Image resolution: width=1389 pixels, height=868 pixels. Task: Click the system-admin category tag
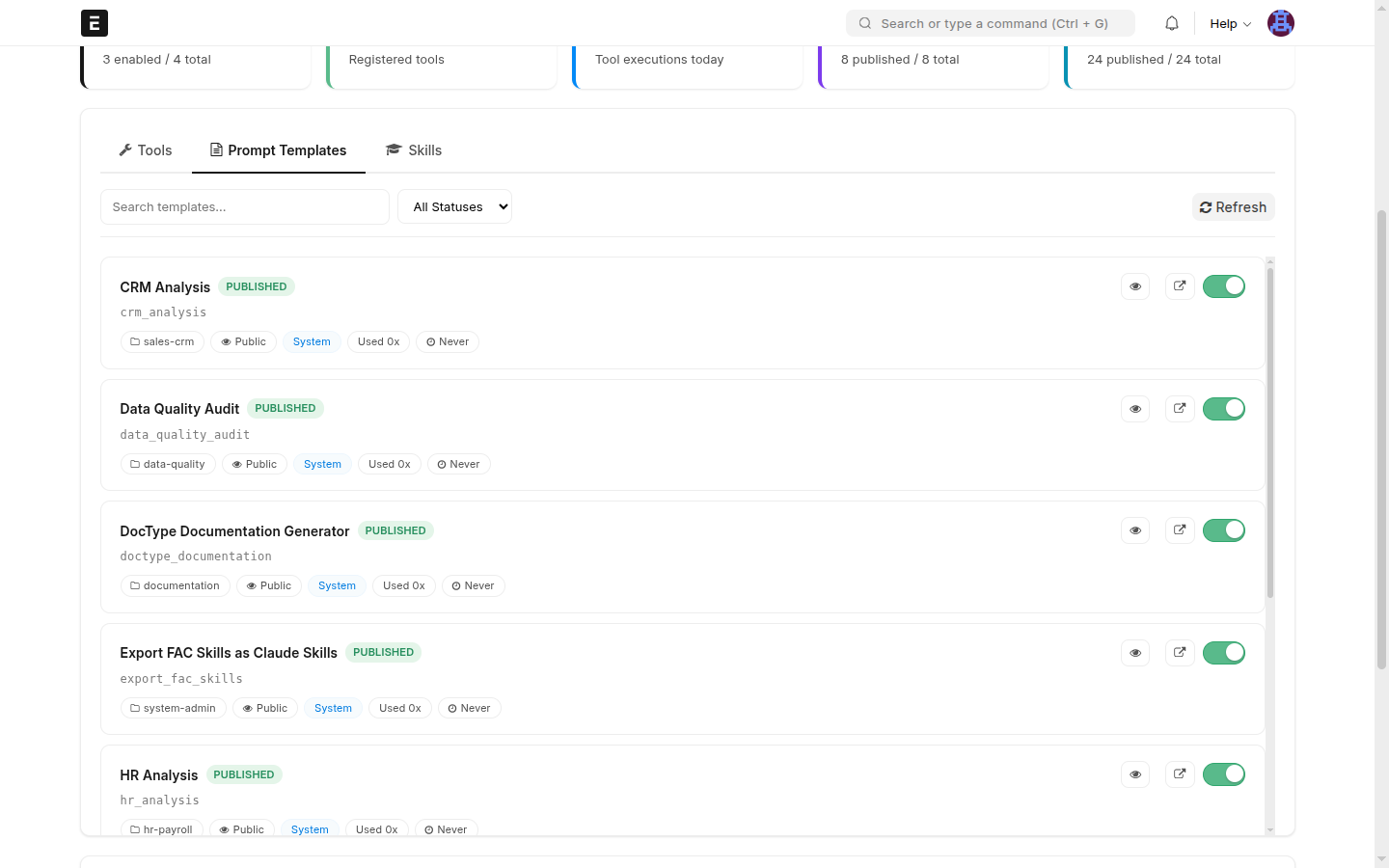173,708
